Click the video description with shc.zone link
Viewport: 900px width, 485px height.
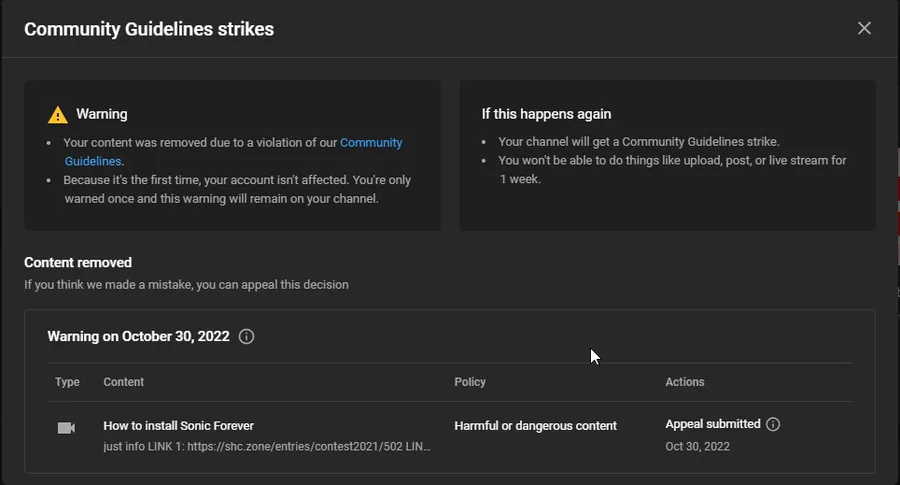[x=266, y=446]
